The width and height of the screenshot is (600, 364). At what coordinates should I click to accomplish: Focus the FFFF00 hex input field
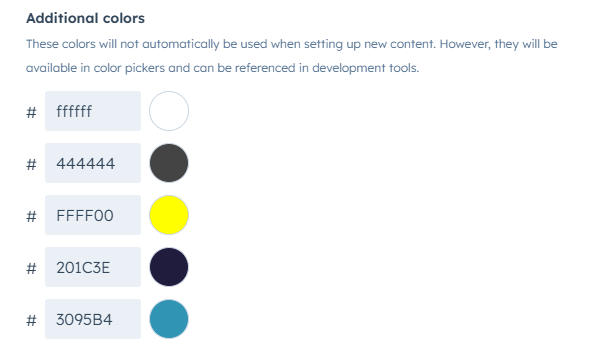(93, 215)
